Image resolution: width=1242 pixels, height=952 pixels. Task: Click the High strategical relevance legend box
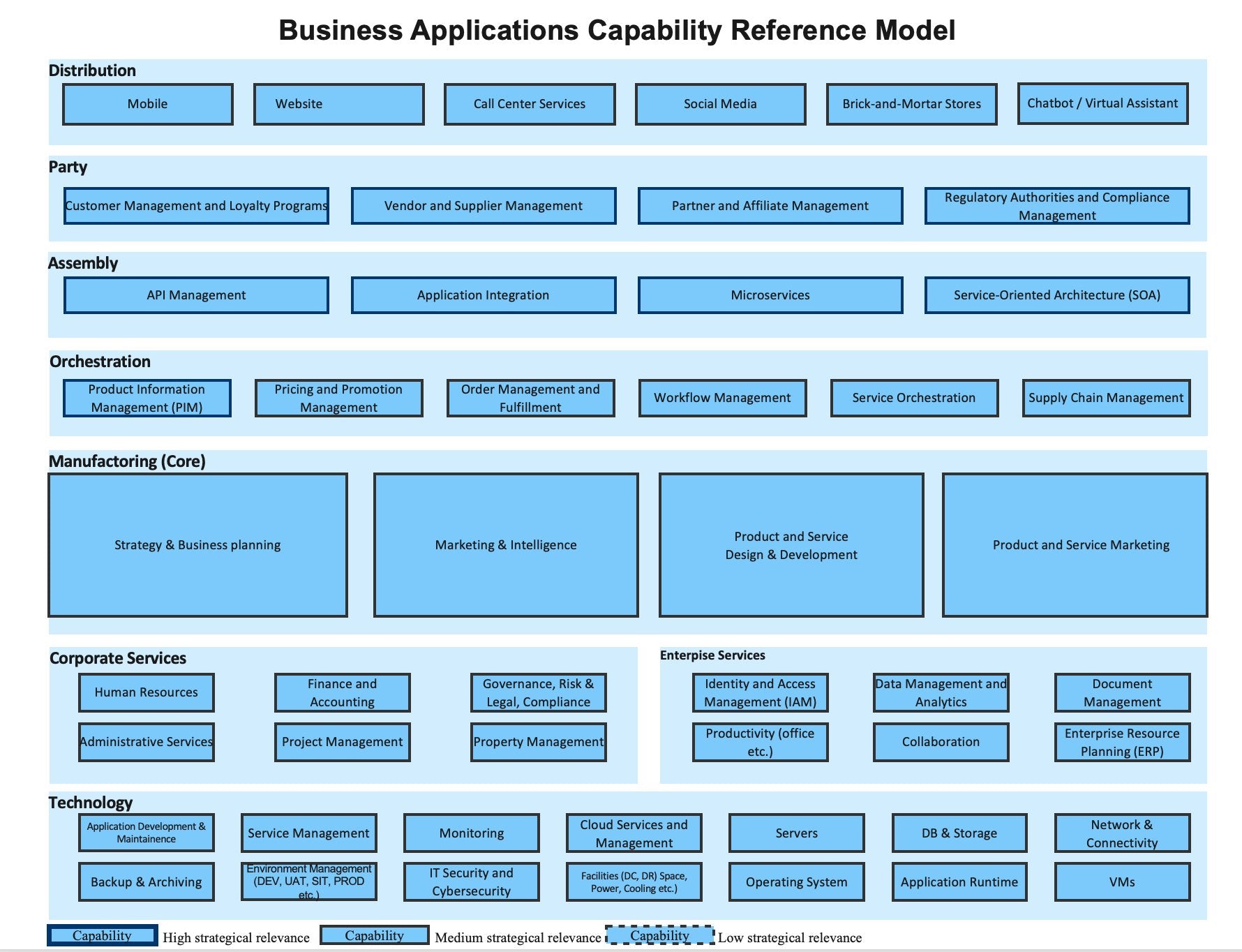102,935
